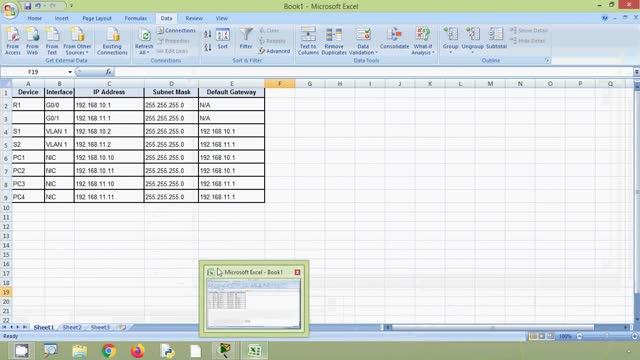Click the horizontal scrollbar
This screenshot has height=360, width=640.
(492, 327)
